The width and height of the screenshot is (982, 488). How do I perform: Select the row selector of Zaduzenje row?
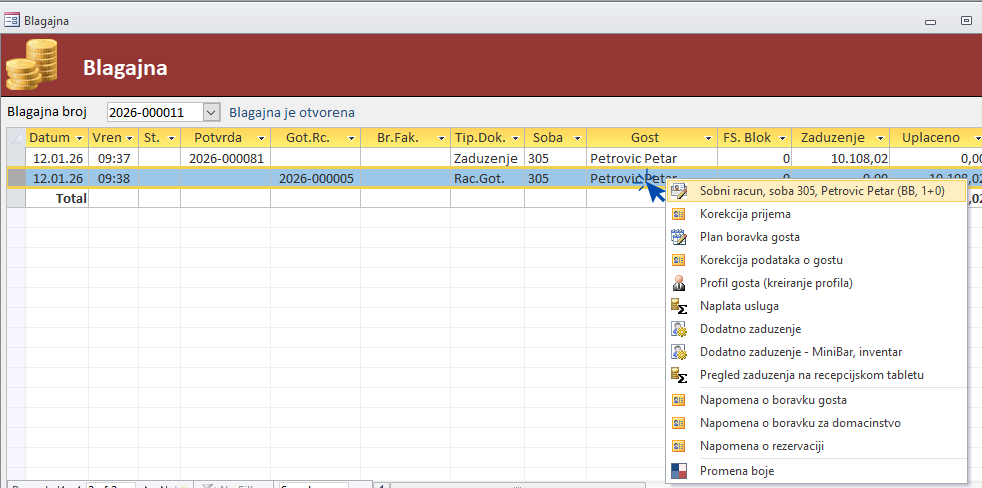[x=16, y=158]
